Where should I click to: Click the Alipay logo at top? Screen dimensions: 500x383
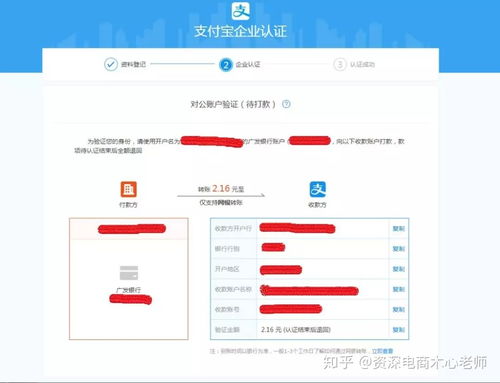tap(241, 11)
